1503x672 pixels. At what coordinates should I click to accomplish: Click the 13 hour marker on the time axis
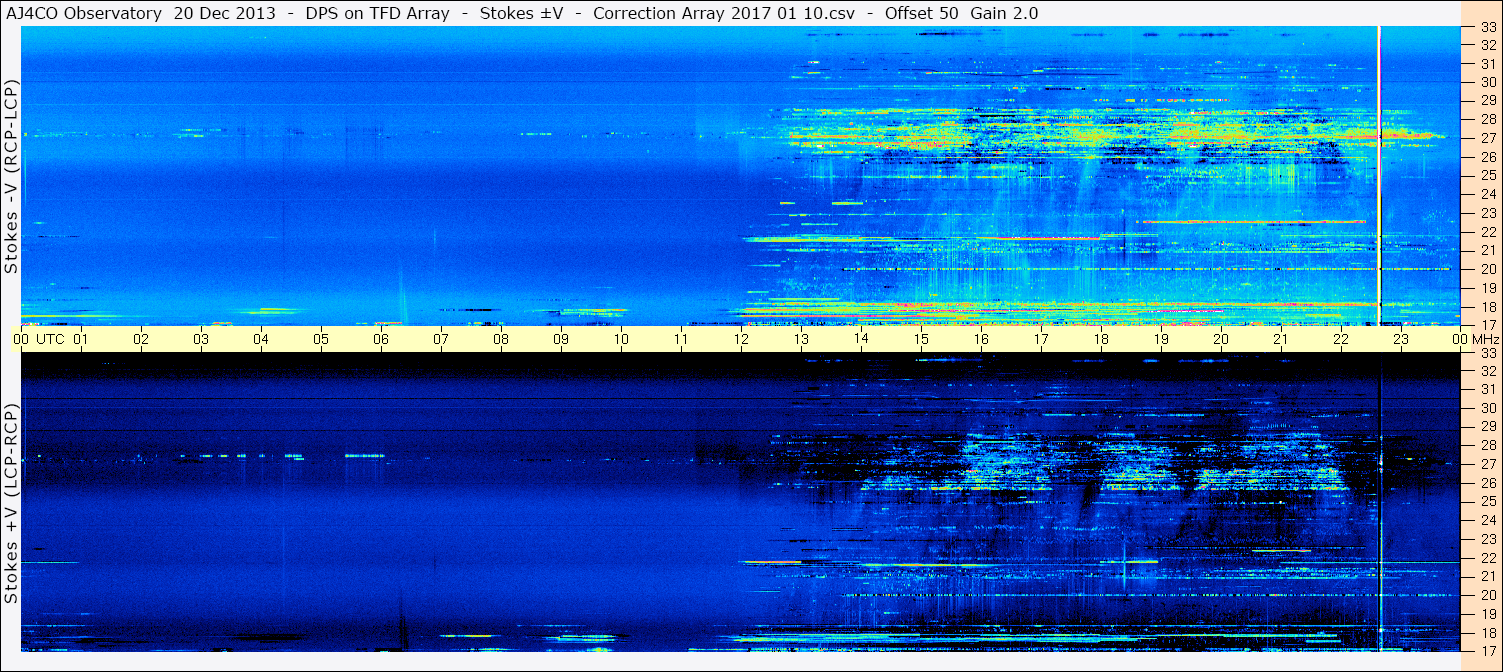pyautogui.click(x=801, y=339)
